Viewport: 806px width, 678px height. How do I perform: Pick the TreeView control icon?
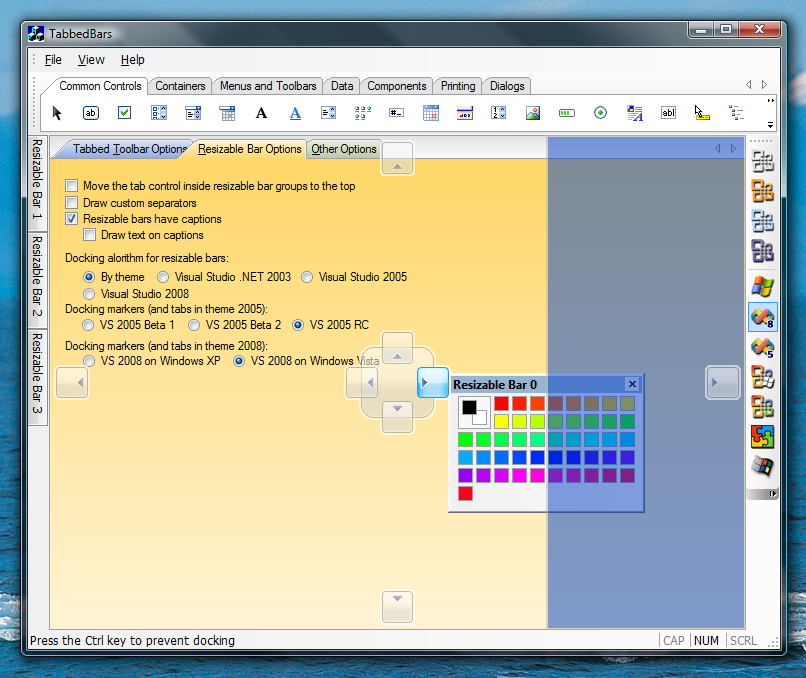(737, 113)
